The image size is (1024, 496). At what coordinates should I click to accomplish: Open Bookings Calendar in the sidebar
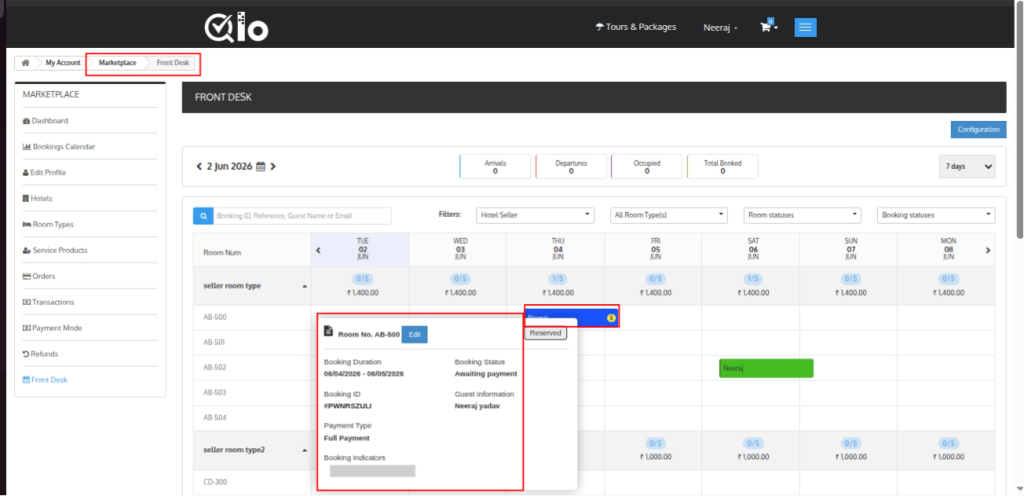pyautogui.click(x=59, y=147)
